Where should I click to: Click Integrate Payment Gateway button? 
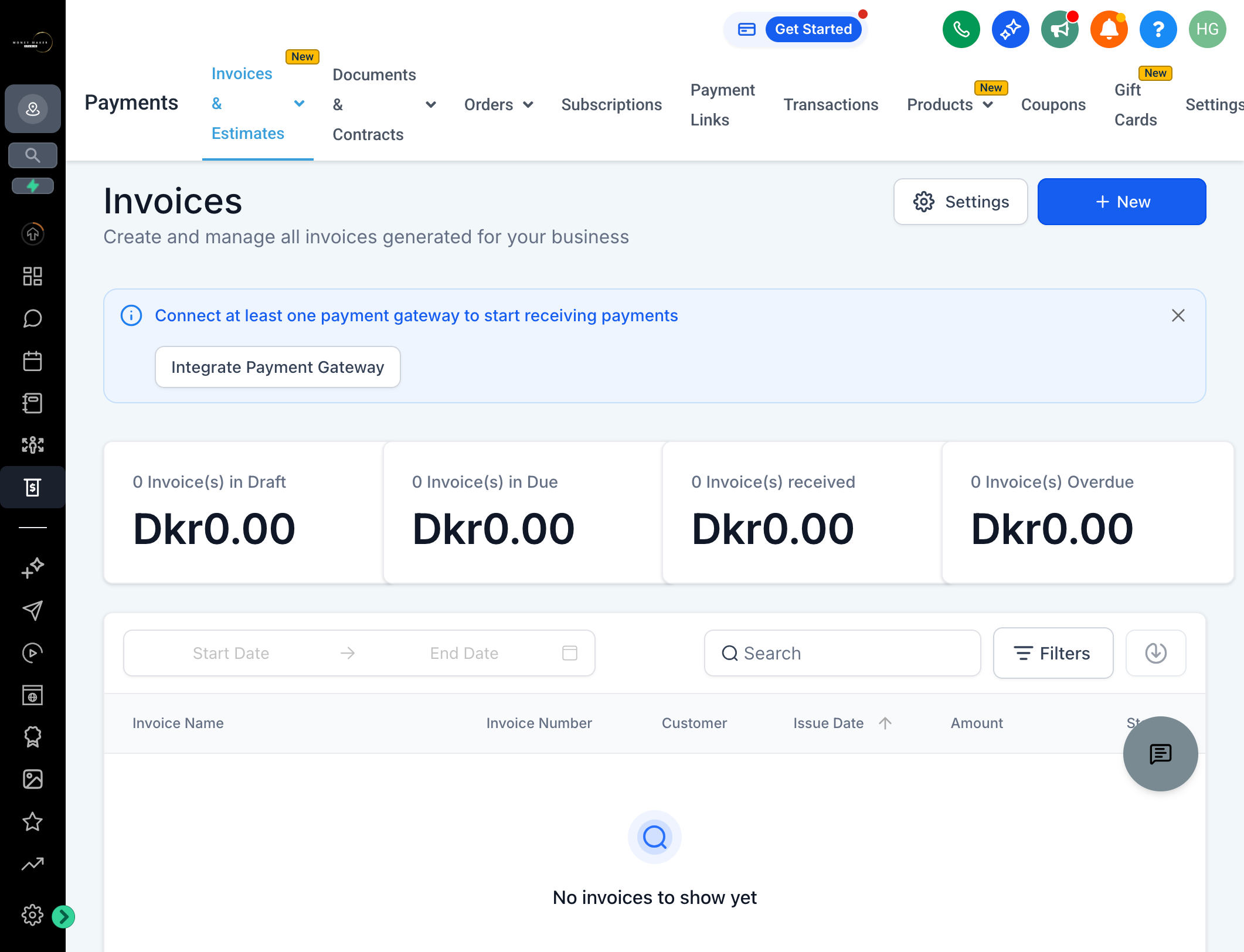(x=277, y=367)
